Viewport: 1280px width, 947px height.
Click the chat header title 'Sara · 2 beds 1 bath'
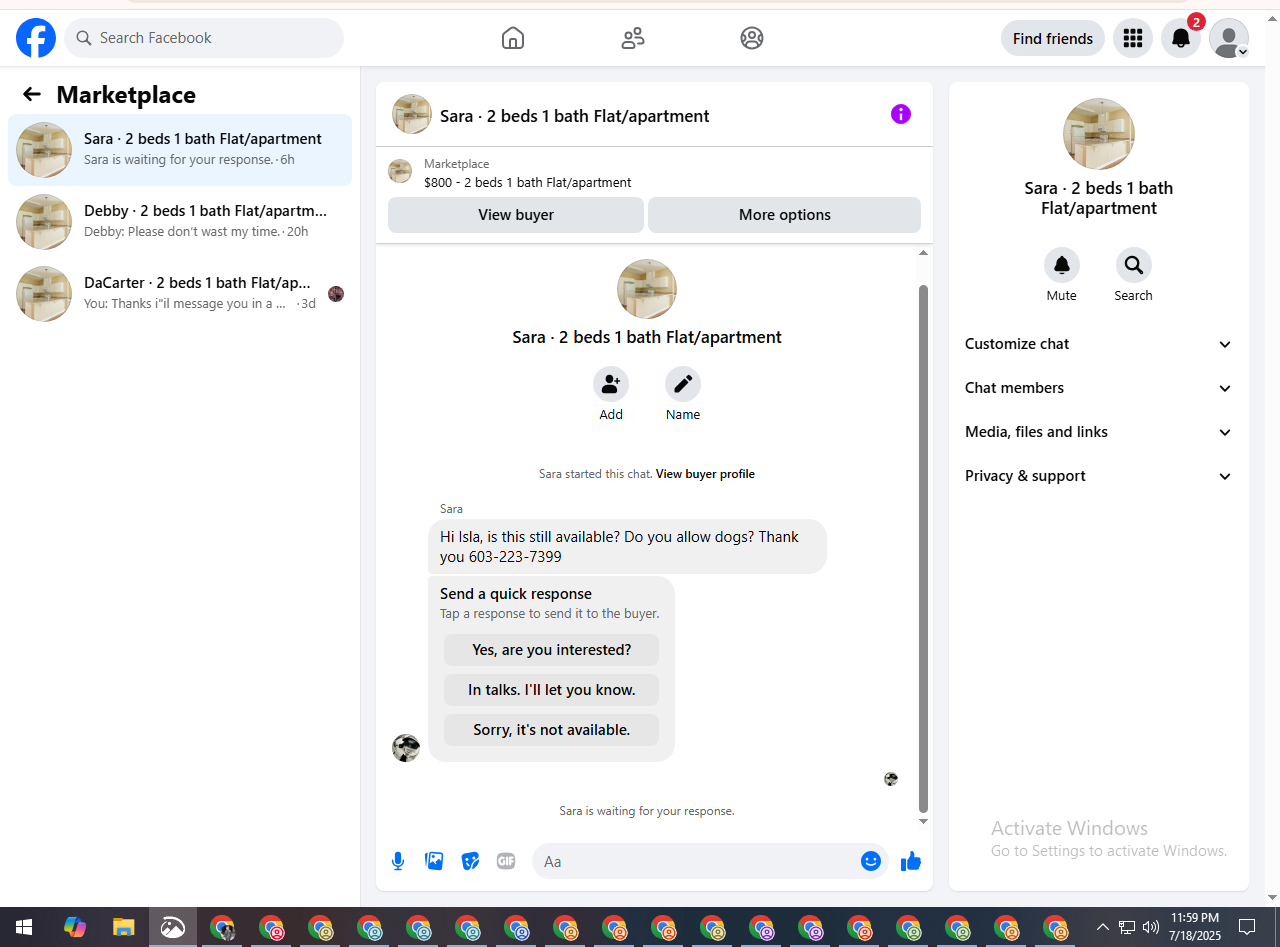click(x=575, y=116)
